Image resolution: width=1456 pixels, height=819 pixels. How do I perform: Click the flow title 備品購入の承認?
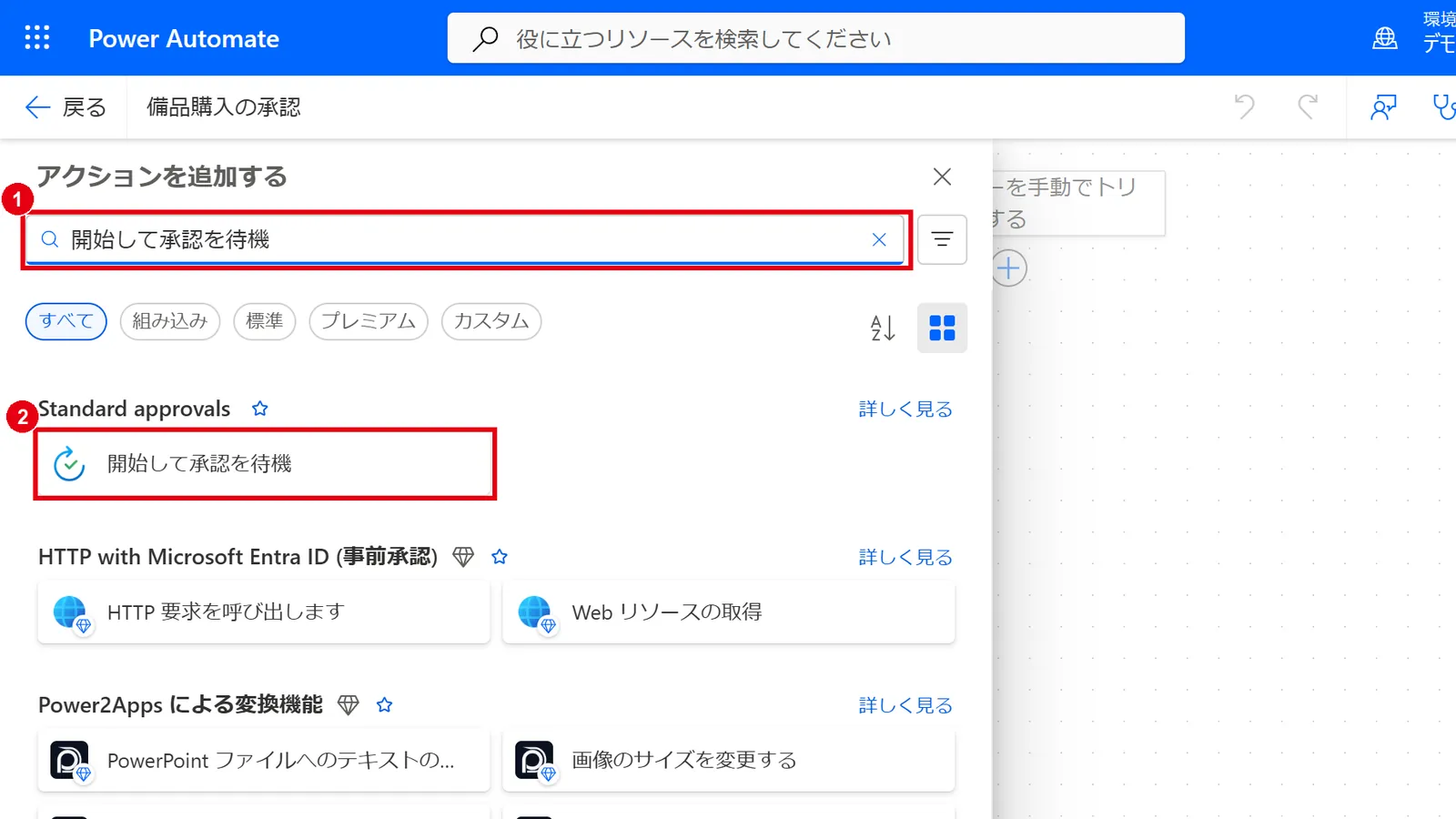coord(224,107)
